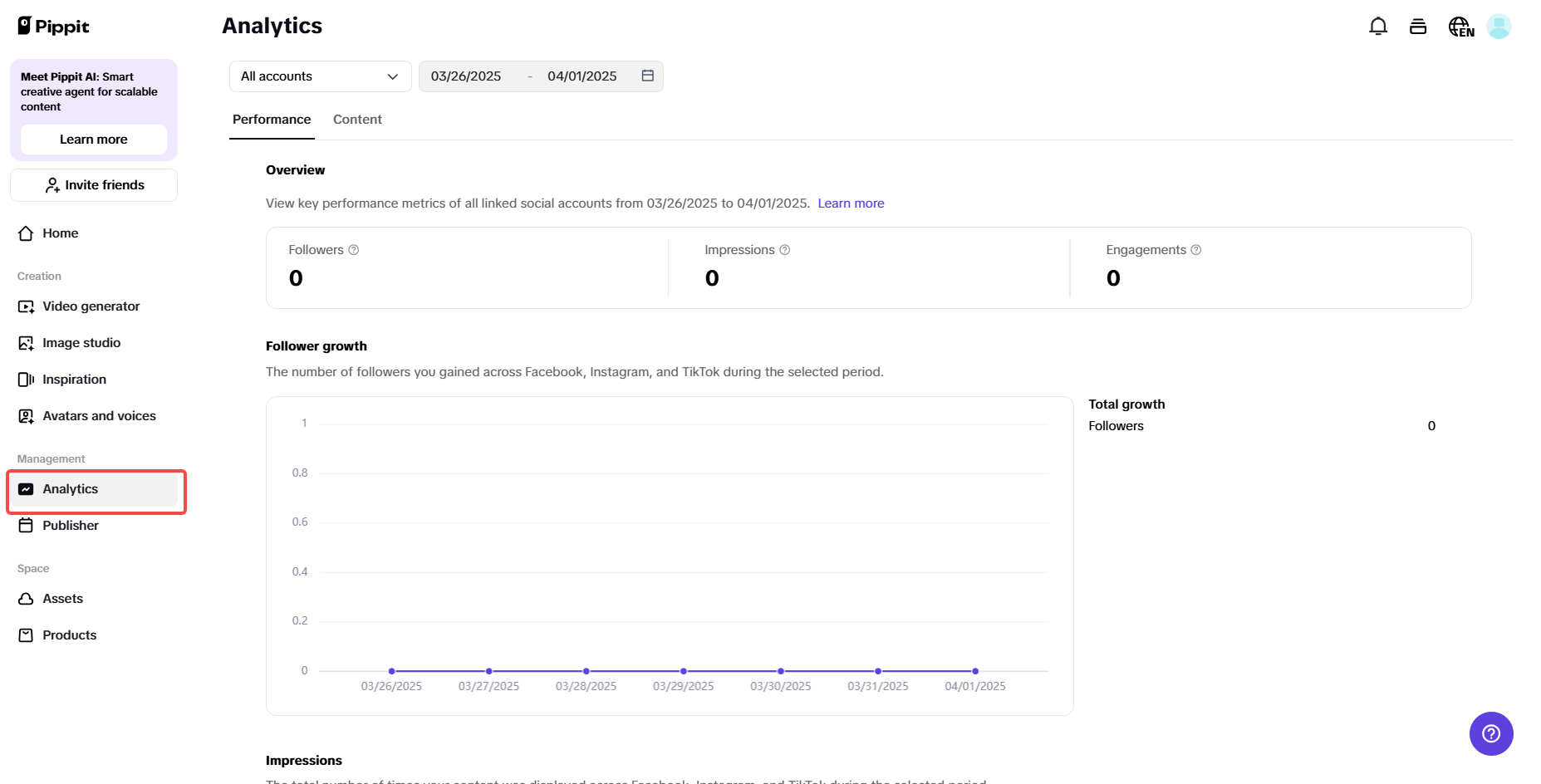The image size is (1541, 784).
Task: Open the Products section
Action: 70,635
